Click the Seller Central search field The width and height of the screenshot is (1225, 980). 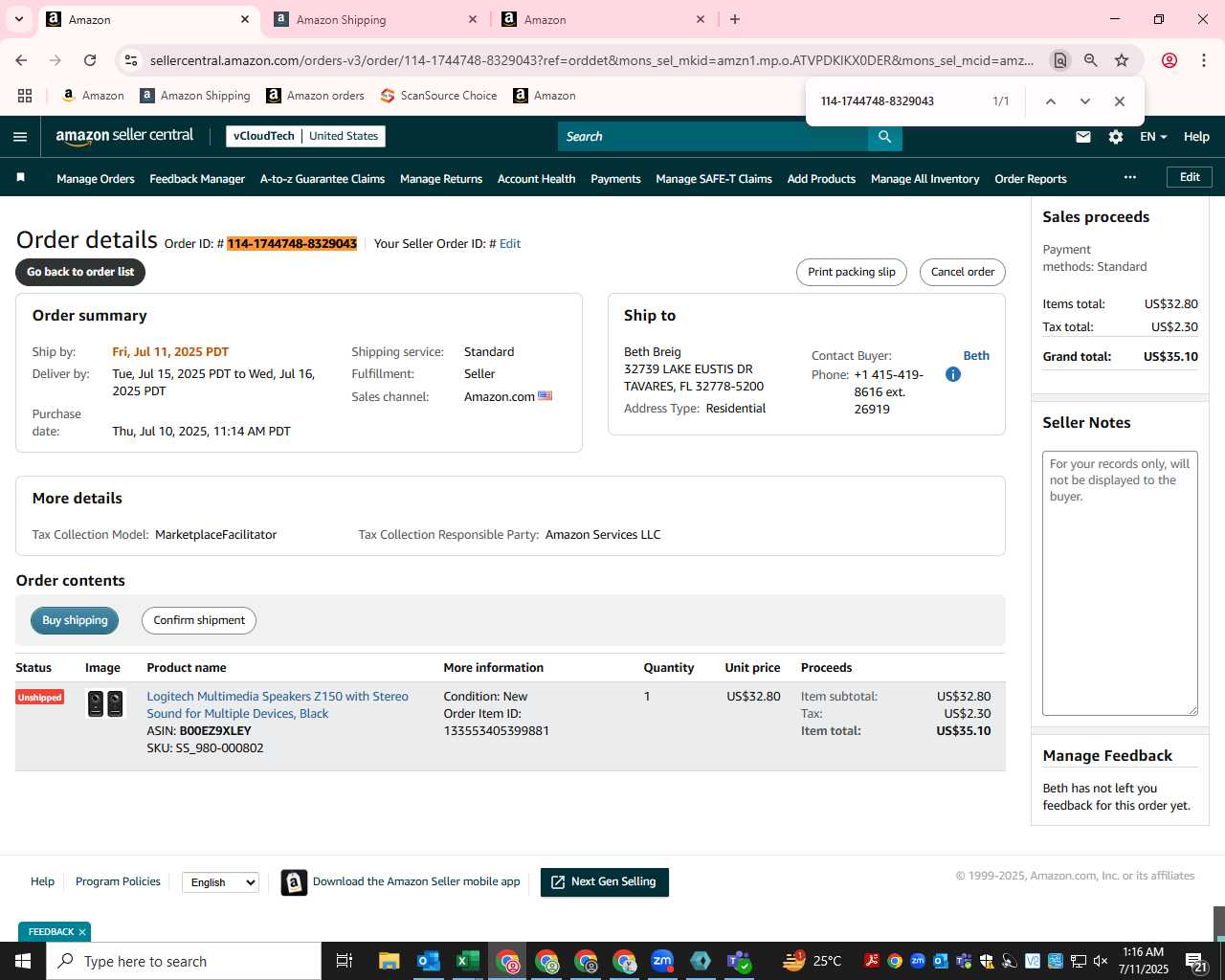pyautogui.click(x=713, y=137)
